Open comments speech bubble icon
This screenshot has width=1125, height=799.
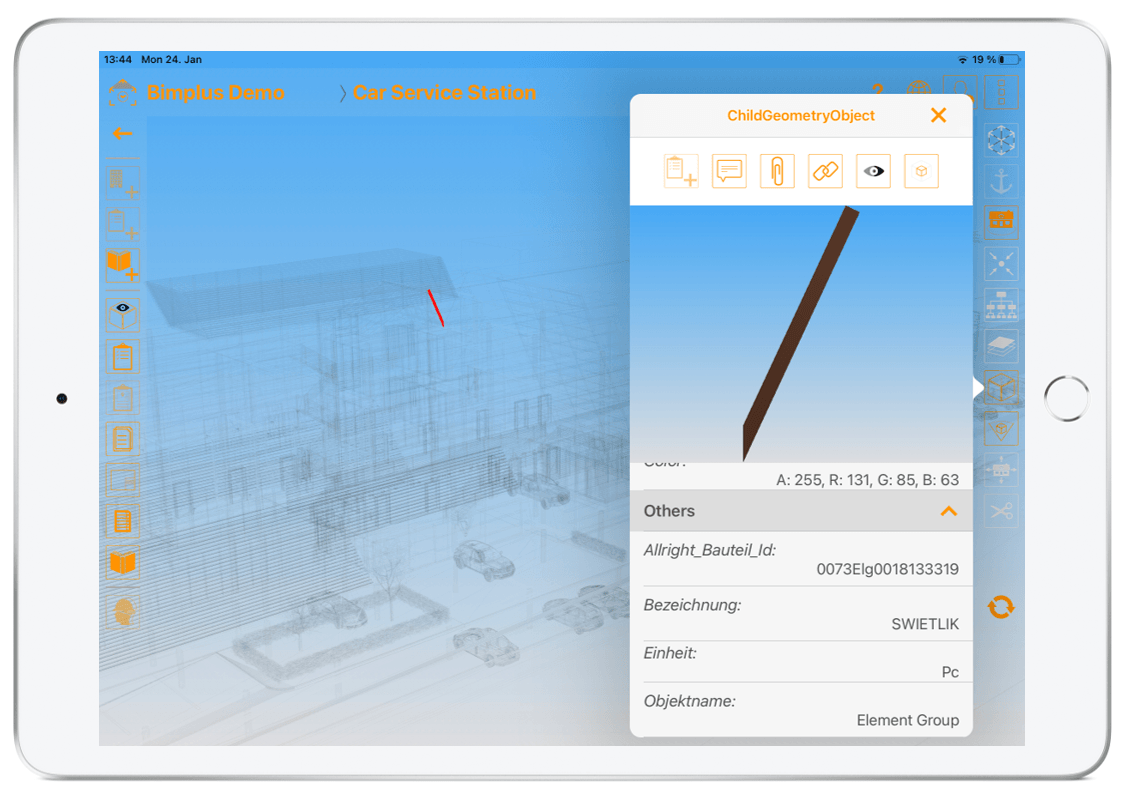729,171
